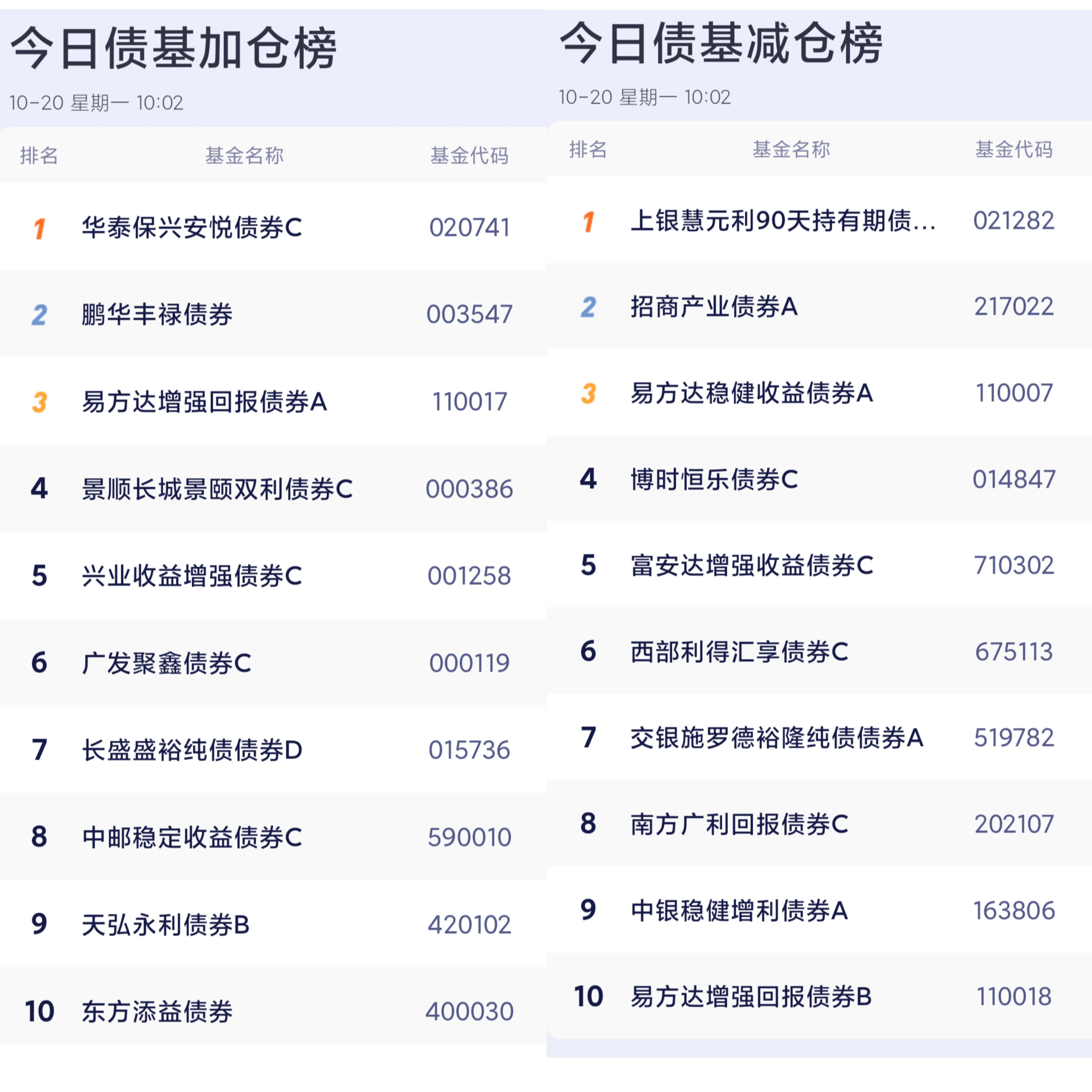Click 基金代码 column header in 减仓榜
Image resolution: width=1092 pixels, height=1092 pixels.
tap(1014, 149)
